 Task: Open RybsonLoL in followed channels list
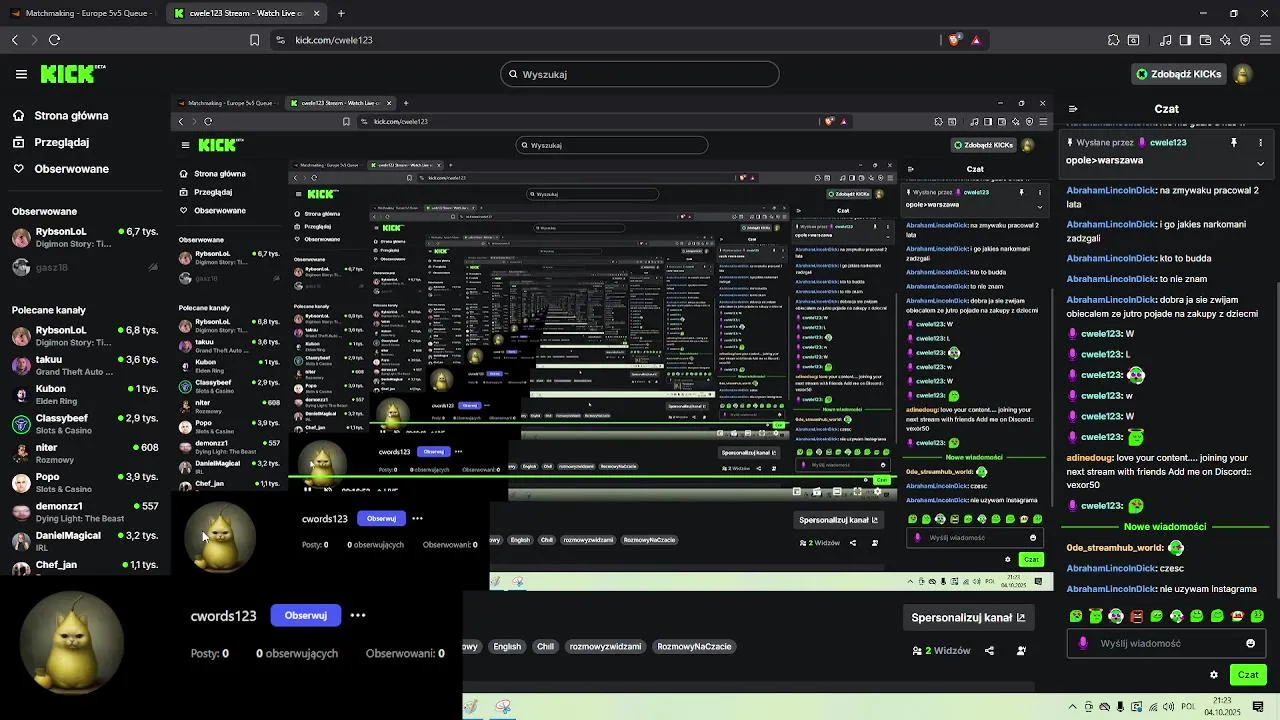(x=85, y=238)
